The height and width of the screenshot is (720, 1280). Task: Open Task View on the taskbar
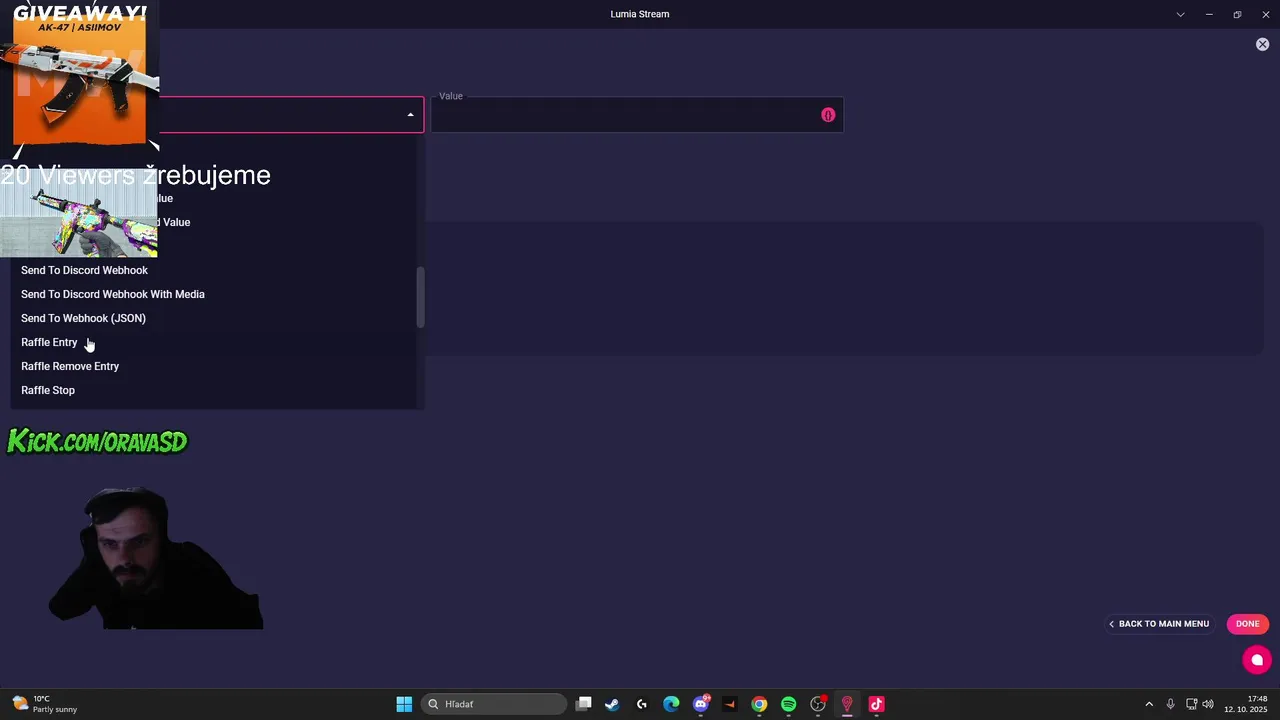click(x=584, y=704)
